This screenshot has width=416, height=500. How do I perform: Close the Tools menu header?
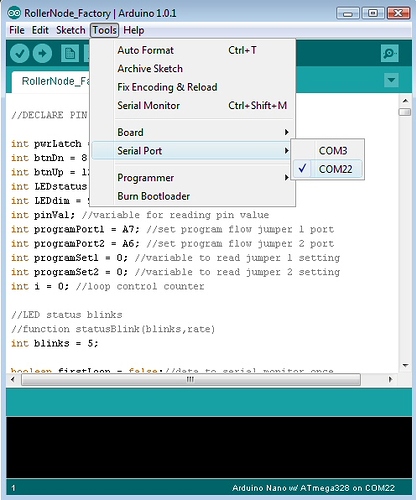104,30
